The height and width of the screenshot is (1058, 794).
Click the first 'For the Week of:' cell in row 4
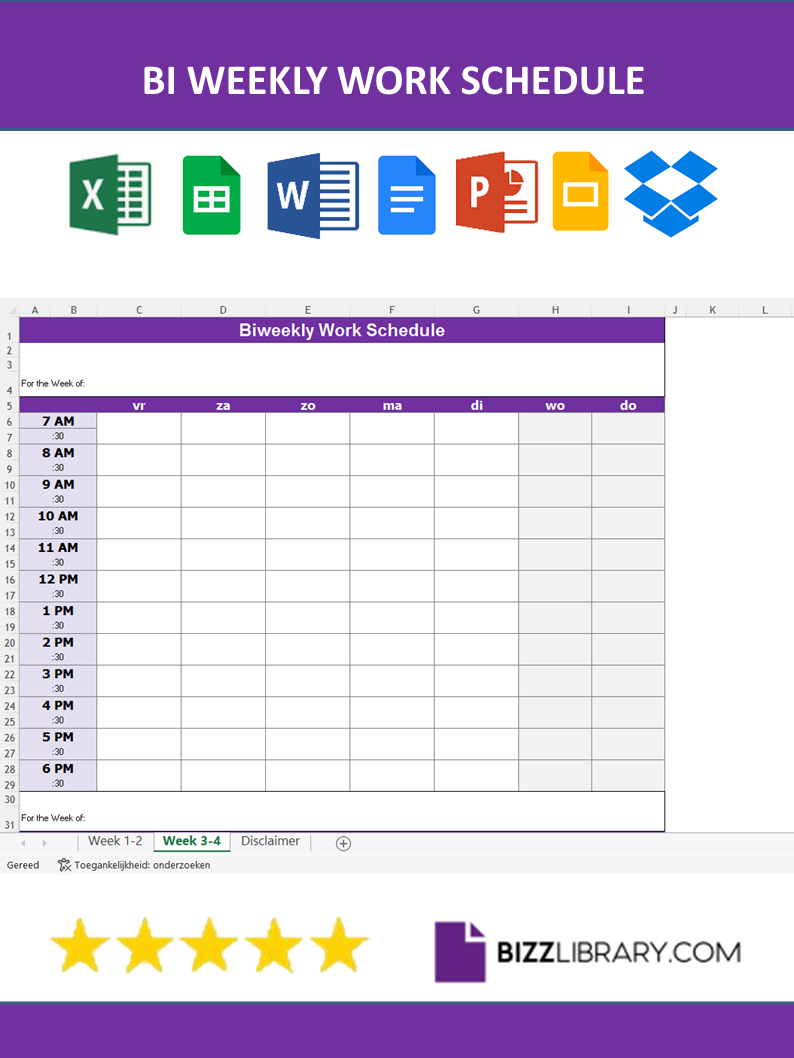(53, 383)
